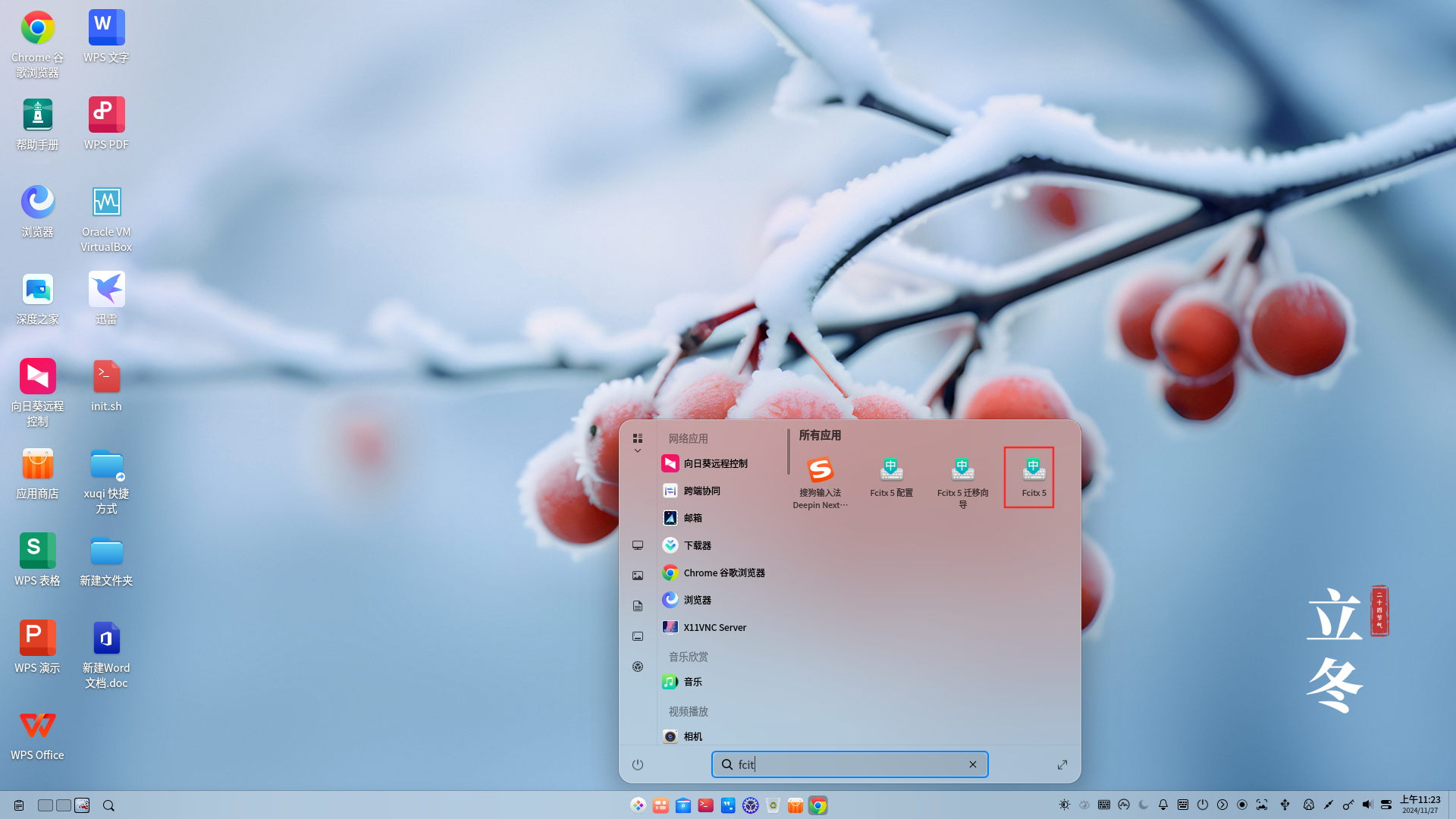The width and height of the screenshot is (1456, 819).
Task: Open settings gear in launcher sidebar
Action: 638,667
